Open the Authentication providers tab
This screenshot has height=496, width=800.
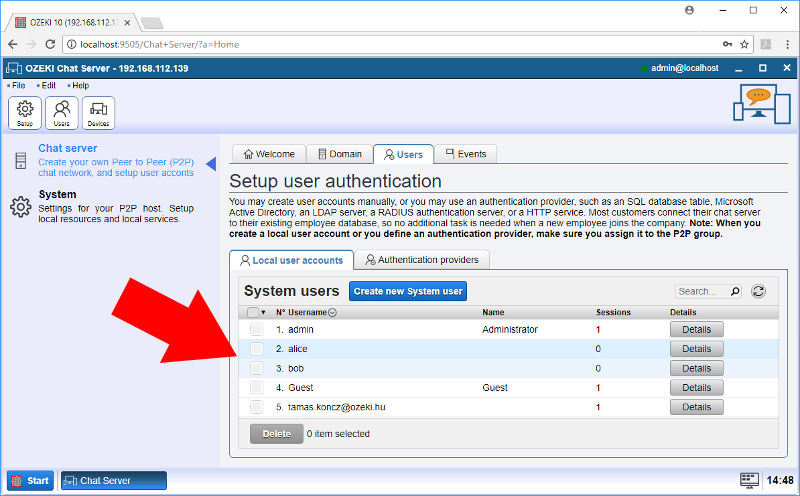click(422, 260)
